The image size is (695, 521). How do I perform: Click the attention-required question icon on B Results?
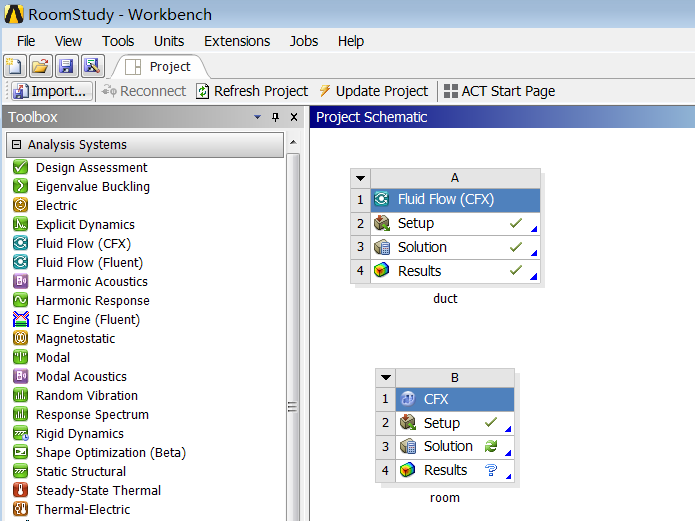click(x=491, y=470)
